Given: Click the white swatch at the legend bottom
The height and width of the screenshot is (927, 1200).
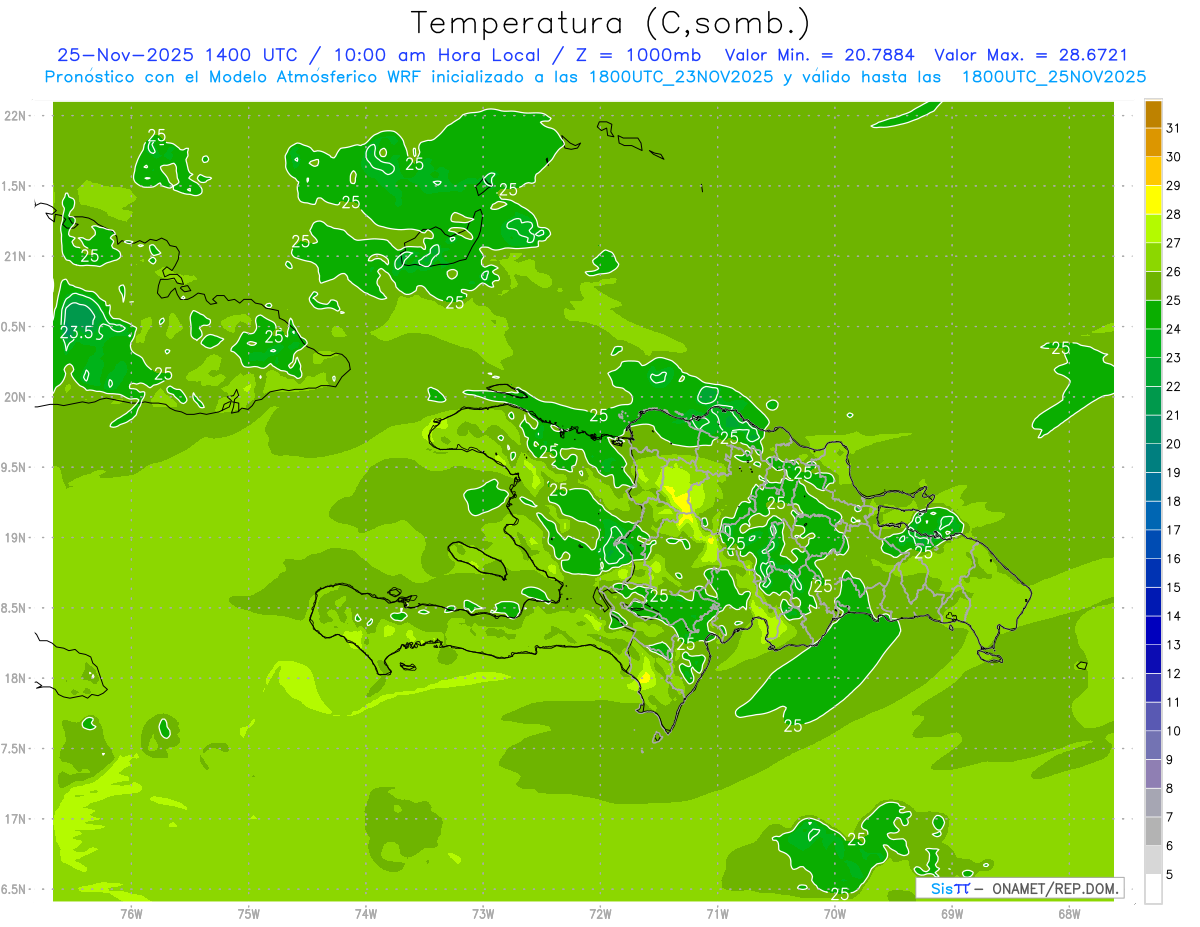Looking at the screenshot, I should click(x=1153, y=889).
